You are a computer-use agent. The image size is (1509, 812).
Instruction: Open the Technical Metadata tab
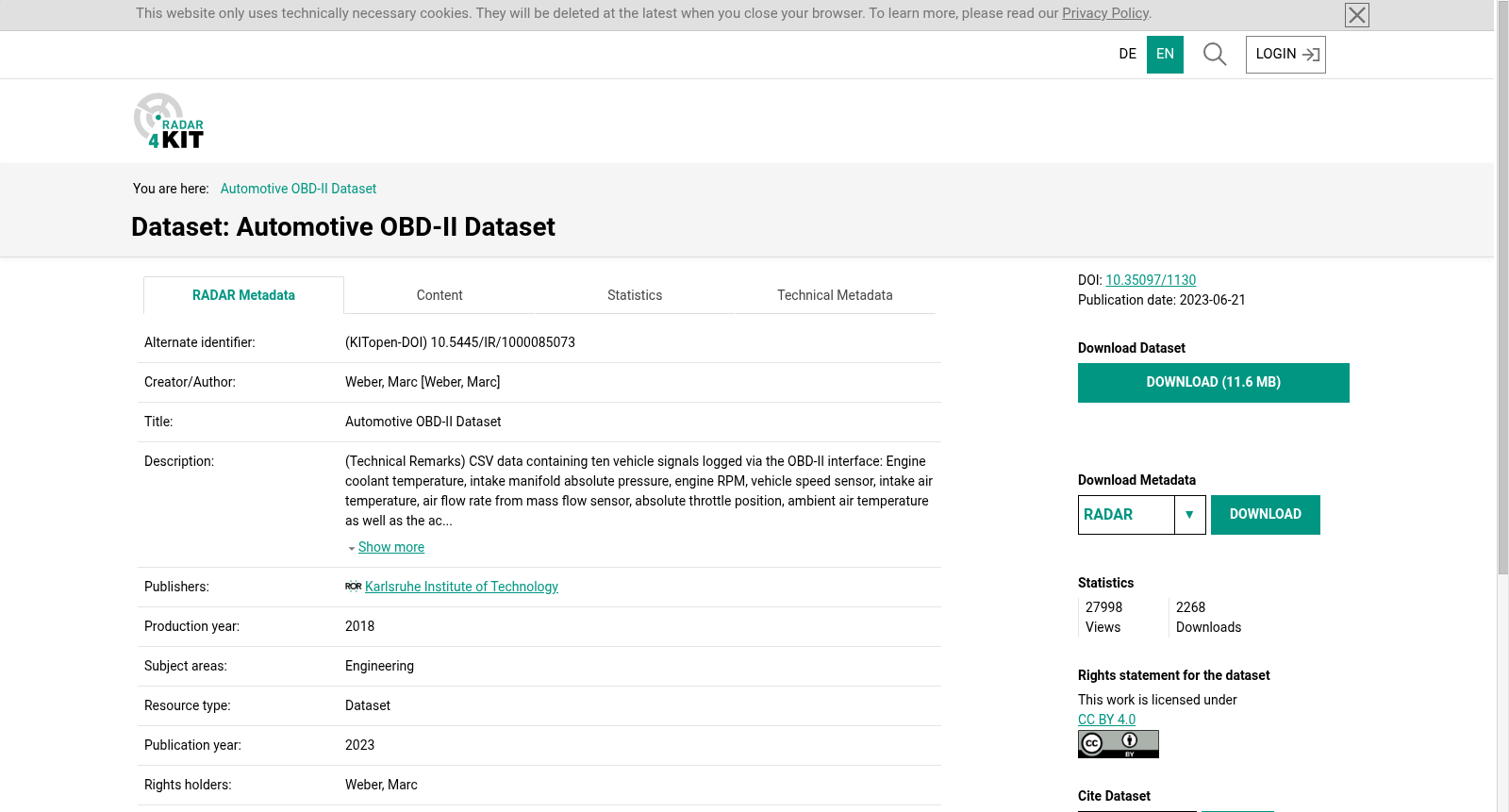click(835, 295)
